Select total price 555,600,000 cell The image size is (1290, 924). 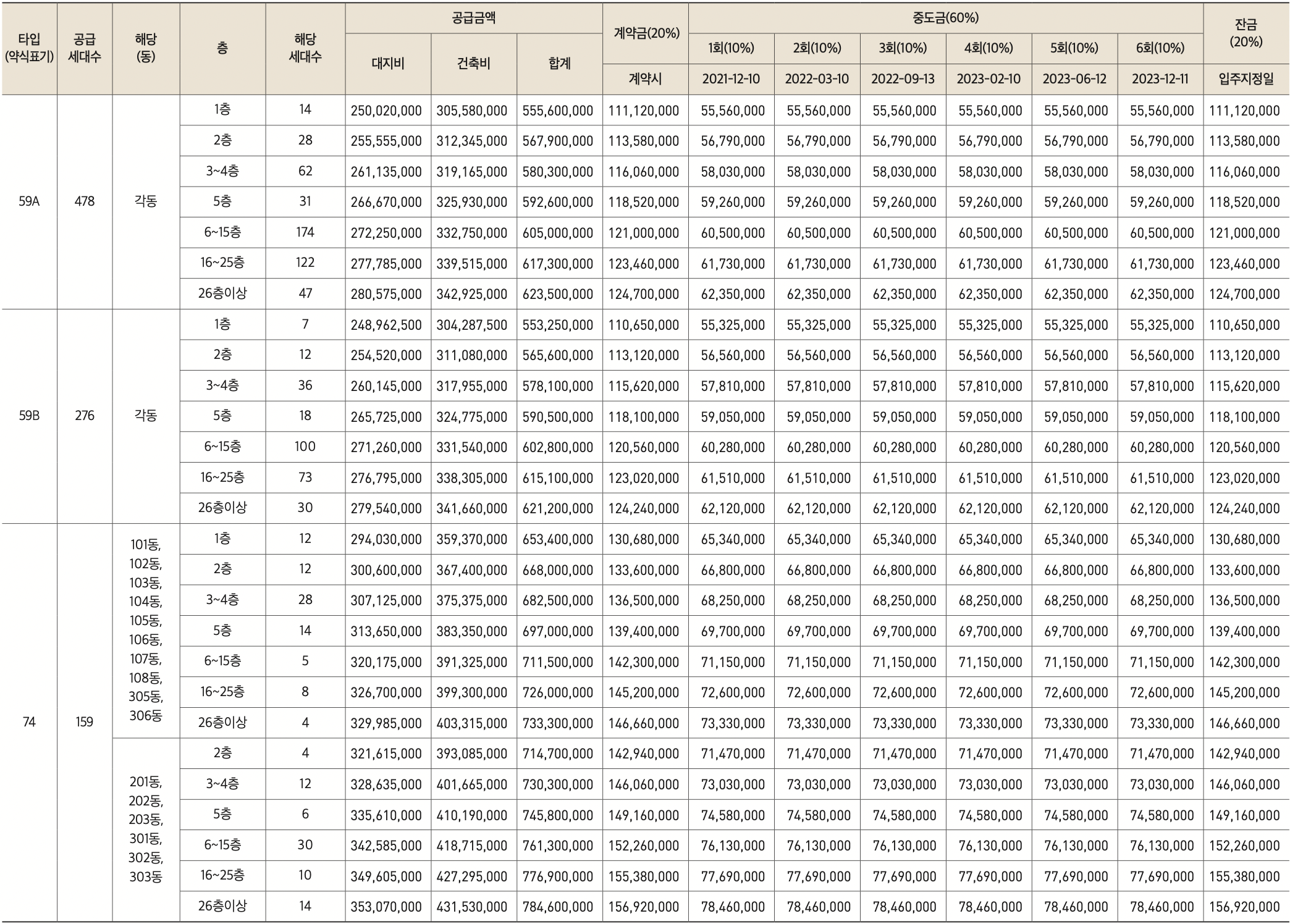(558, 111)
